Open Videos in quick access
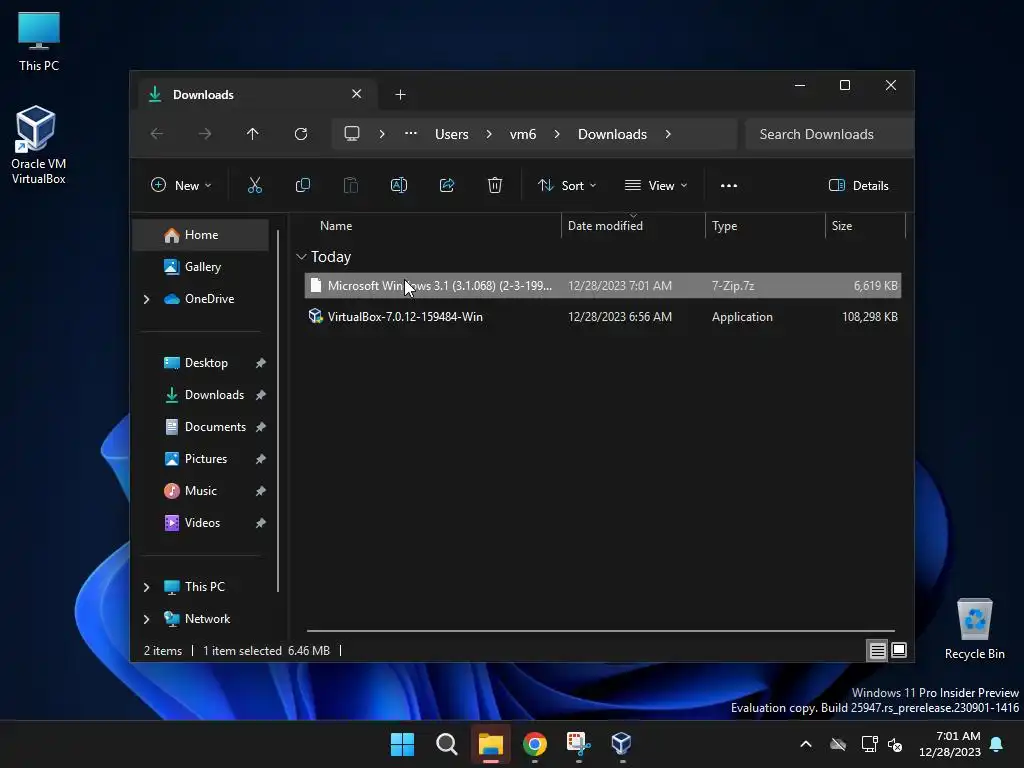Viewport: 1024px width, 768px height. coord(200,523)
